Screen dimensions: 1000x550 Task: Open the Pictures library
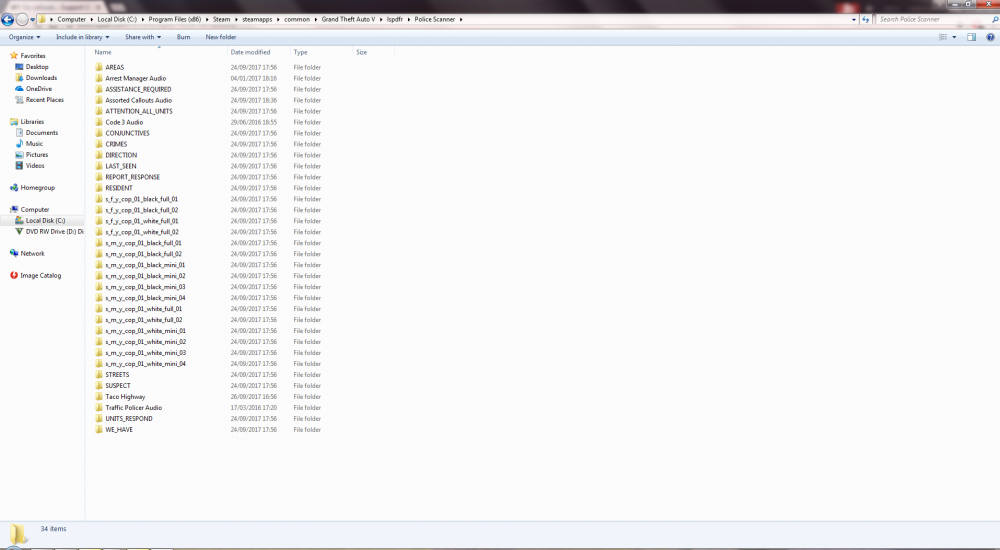[x=37, y=154]
